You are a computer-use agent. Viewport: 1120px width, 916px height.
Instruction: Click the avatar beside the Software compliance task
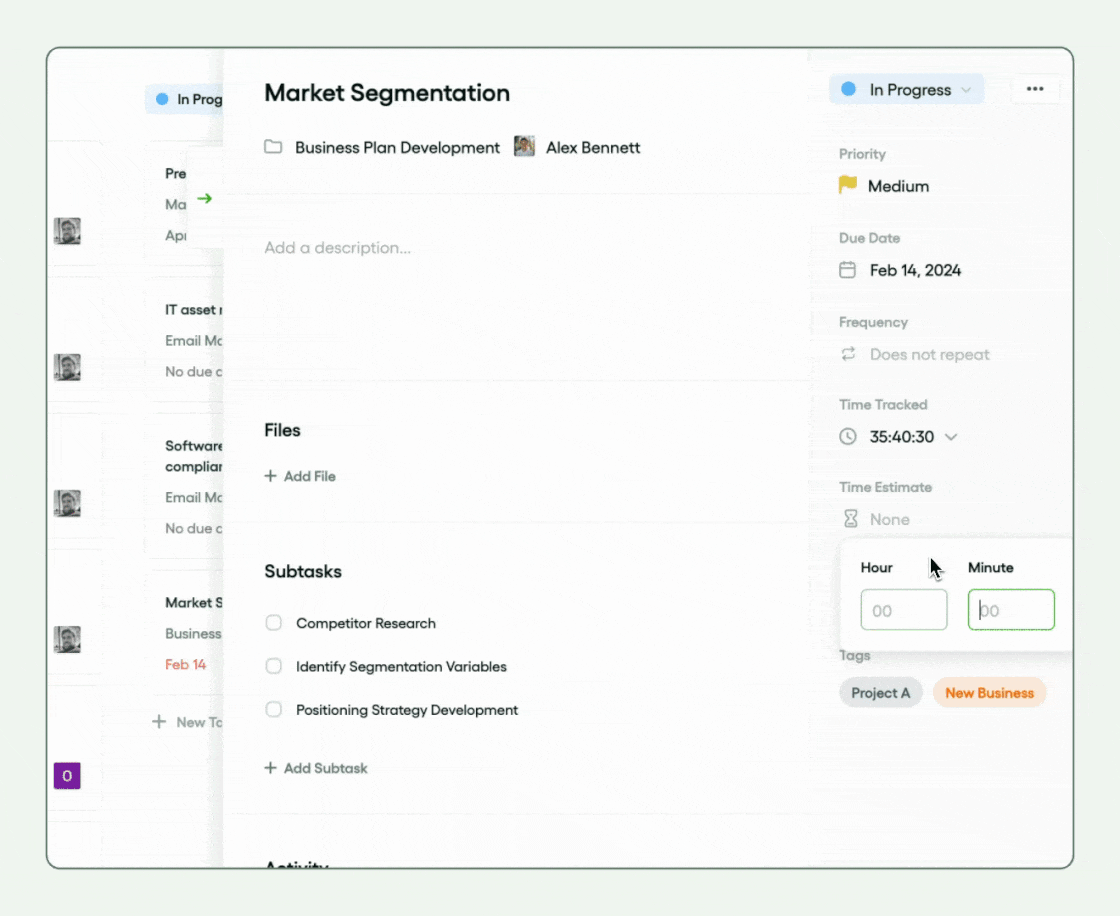click(x=67, y=504)
